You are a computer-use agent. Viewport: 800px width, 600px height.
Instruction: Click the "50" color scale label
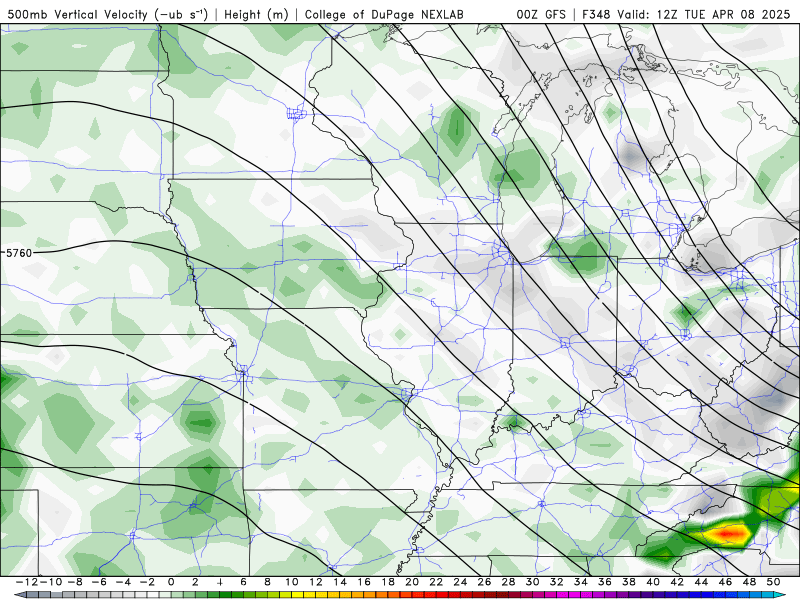pos(773,582)
